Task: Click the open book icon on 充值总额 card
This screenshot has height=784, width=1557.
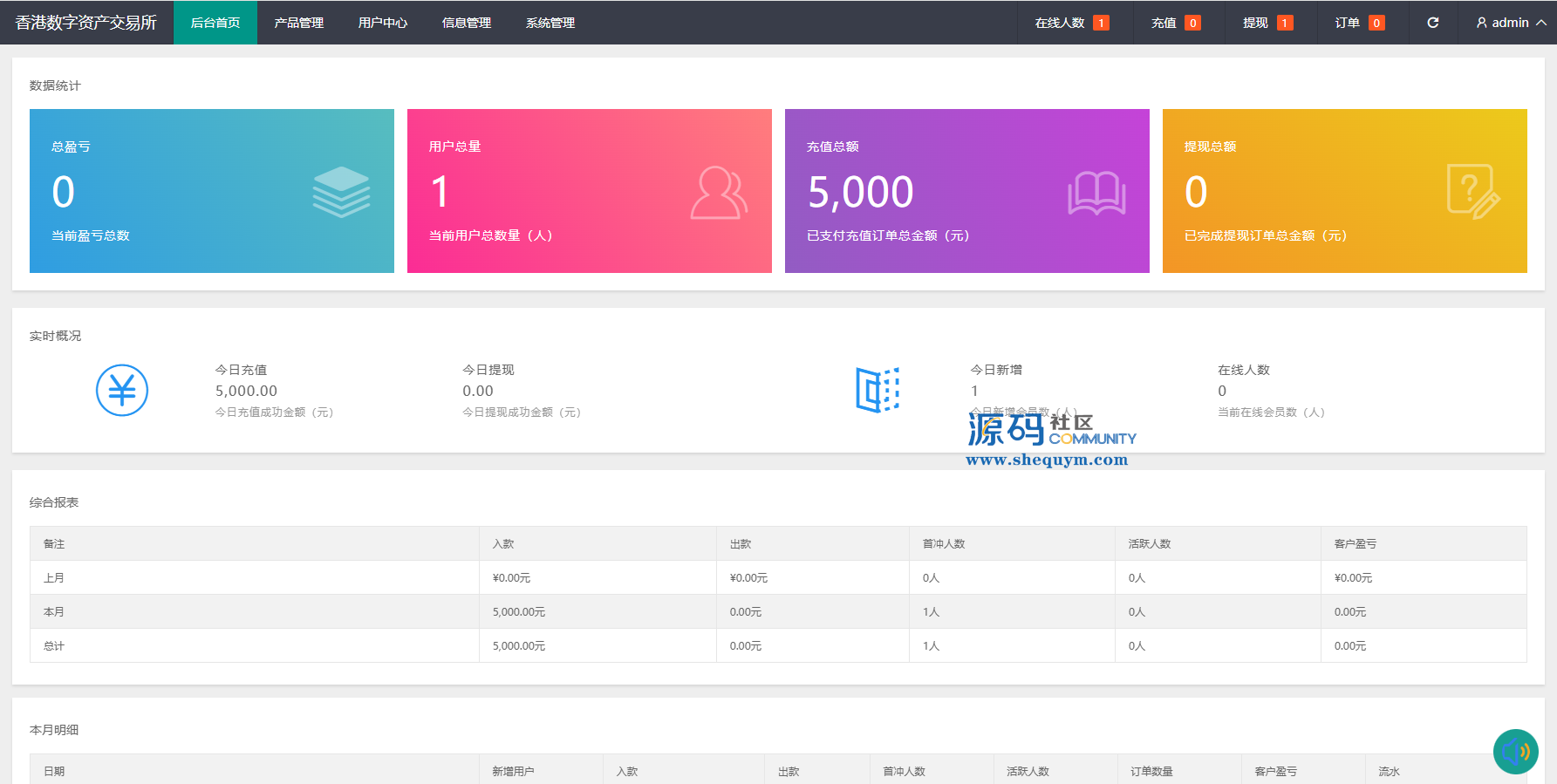Action: click(1096, 193)
